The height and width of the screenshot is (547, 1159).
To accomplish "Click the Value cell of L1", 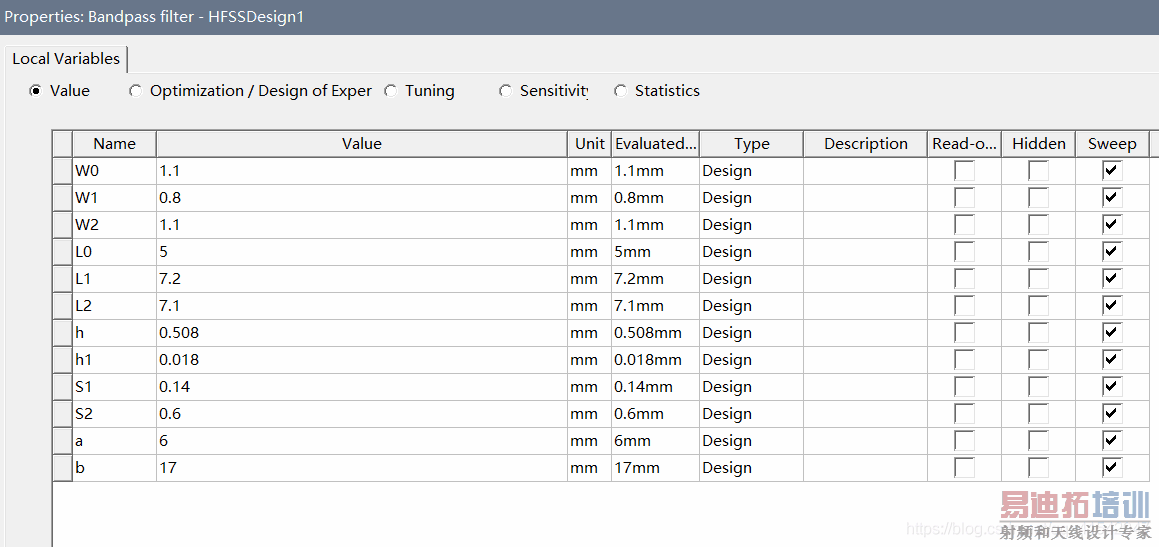I will pyautogui.click(x=361, y=279).
